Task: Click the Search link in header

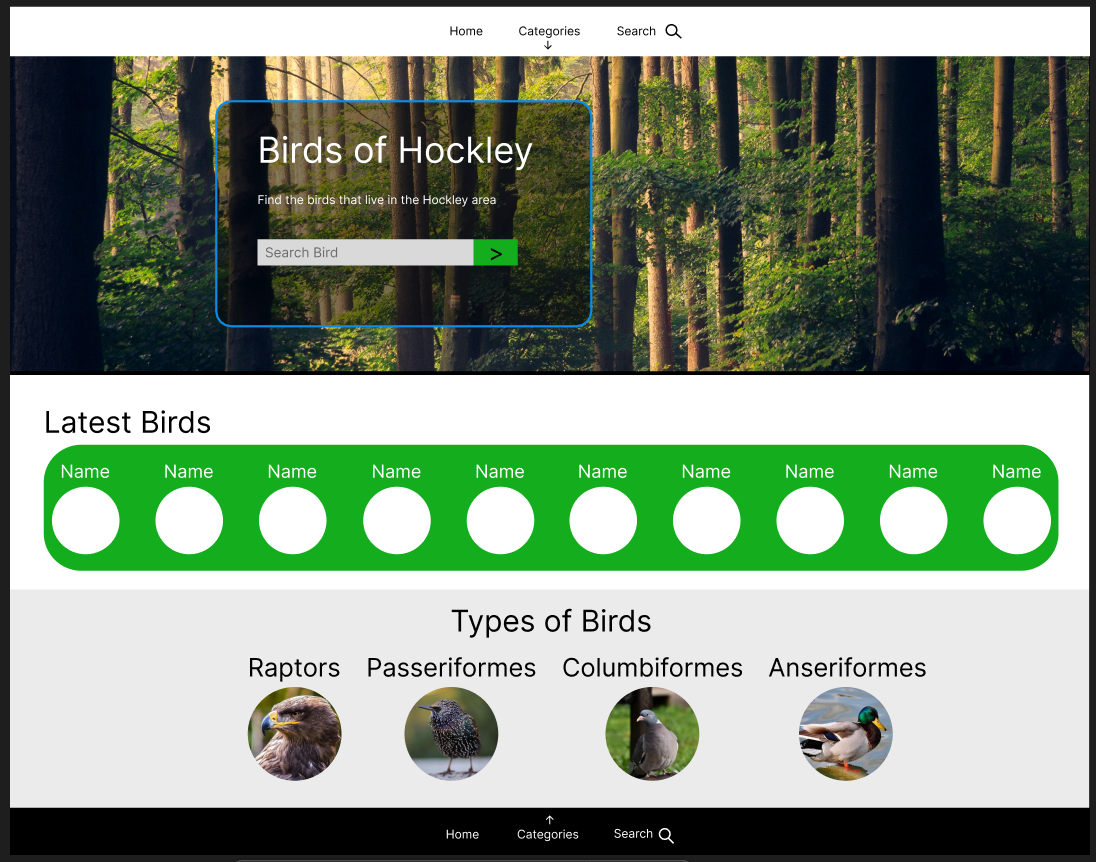Action: point(635,31)
